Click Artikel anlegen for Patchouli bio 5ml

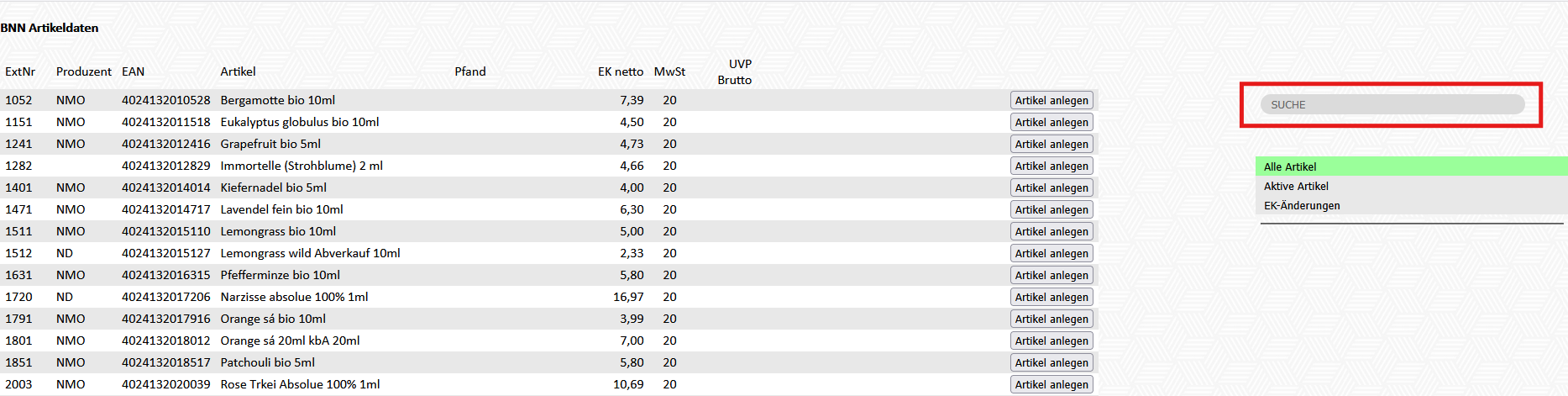[1051, 362]
